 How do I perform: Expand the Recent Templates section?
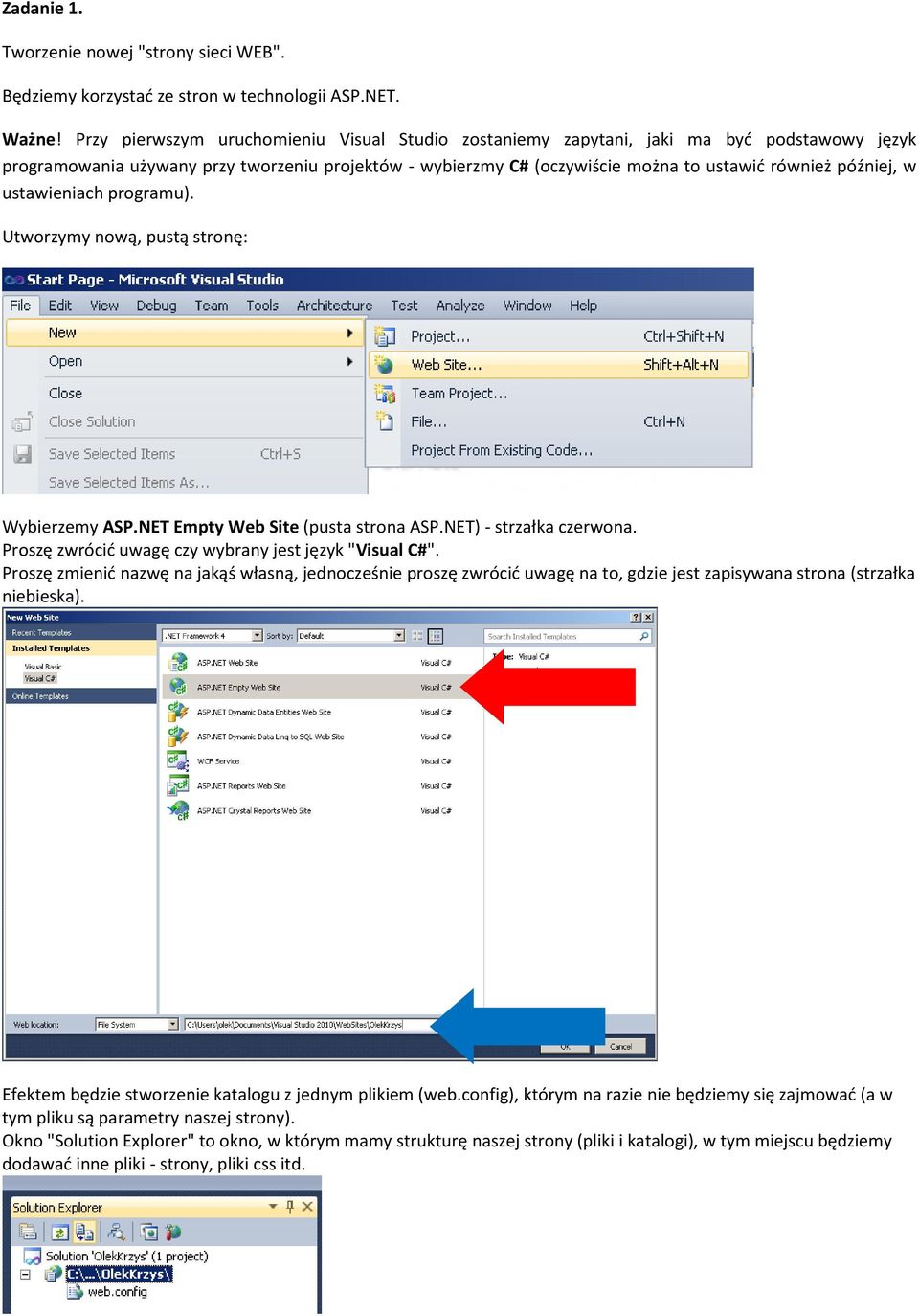pyautogui.click(x=81, y=632)
